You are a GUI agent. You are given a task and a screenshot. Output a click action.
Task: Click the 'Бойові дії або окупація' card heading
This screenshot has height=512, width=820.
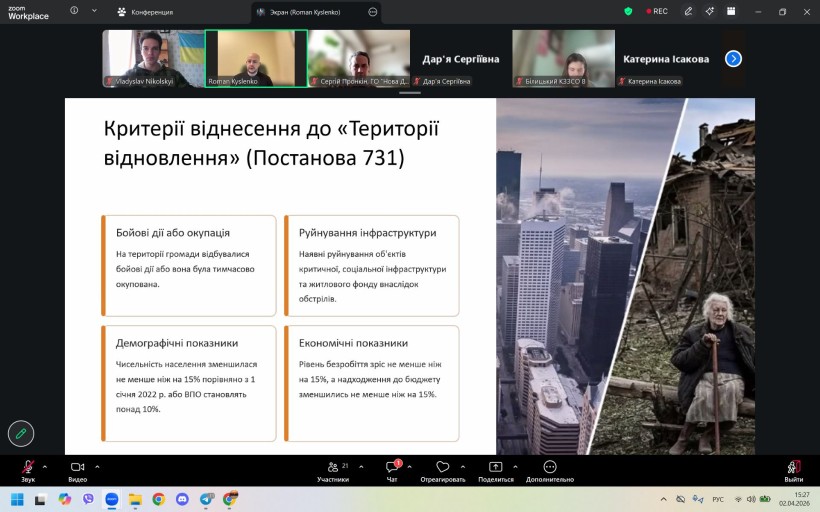[x=173, y=233]
